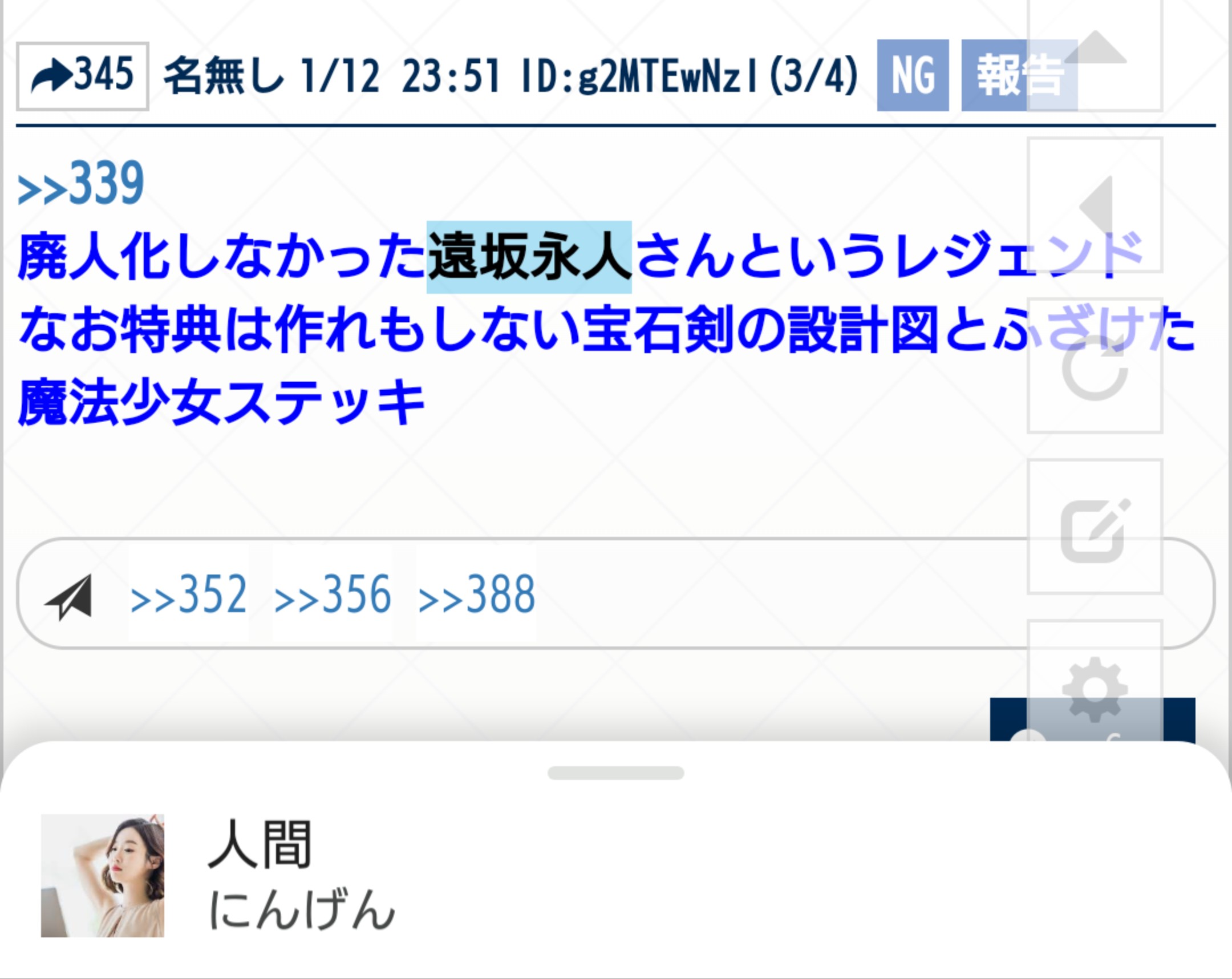This screenshot has width=1232, height=979.
Task: Go back with the left triangle icon
Action: (1095, 205)
